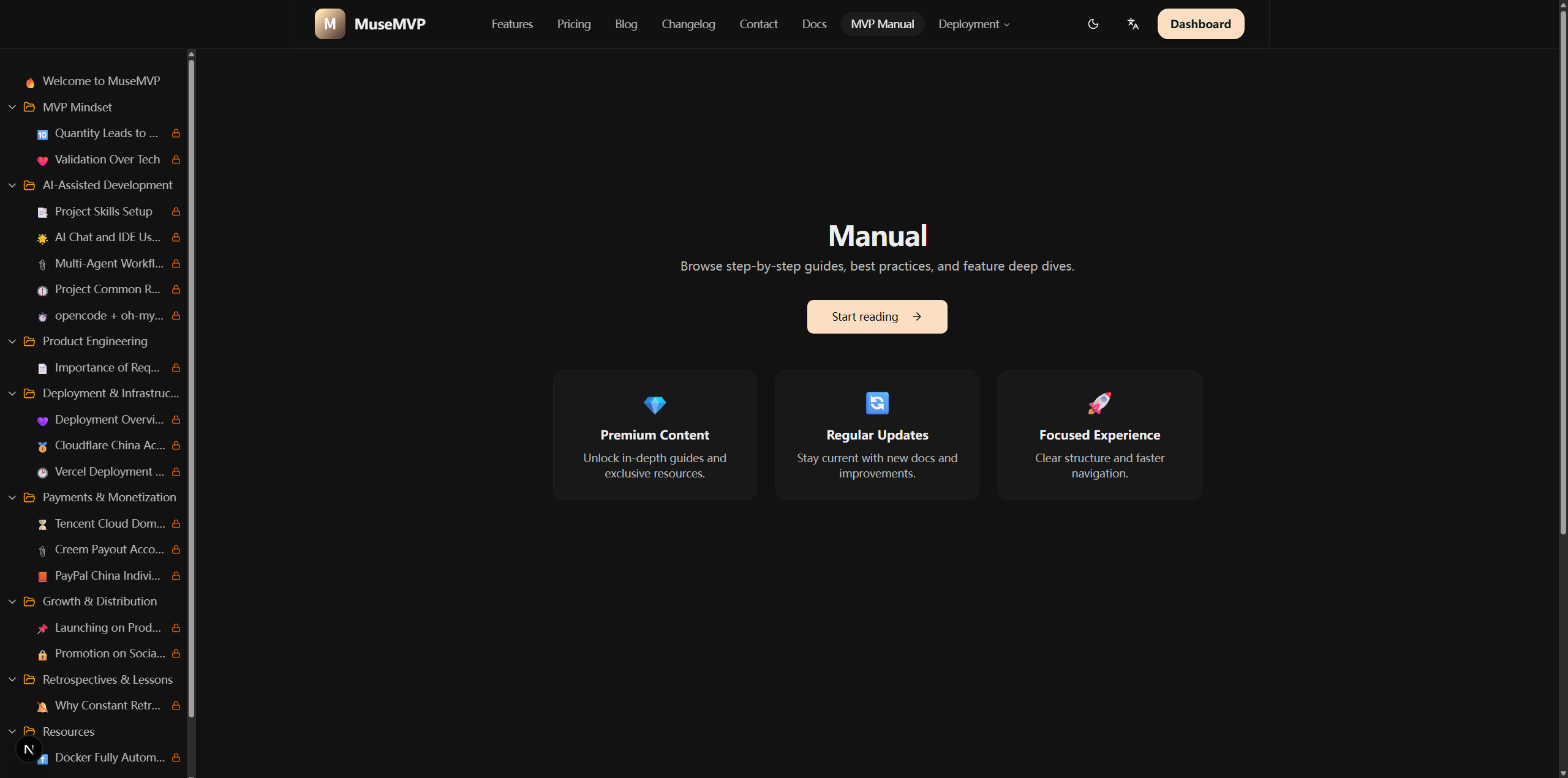This screenshot has width=1568, height=778.
Task: Open Welcome to MuseMVP page
Action: click(x=101, y=81)
